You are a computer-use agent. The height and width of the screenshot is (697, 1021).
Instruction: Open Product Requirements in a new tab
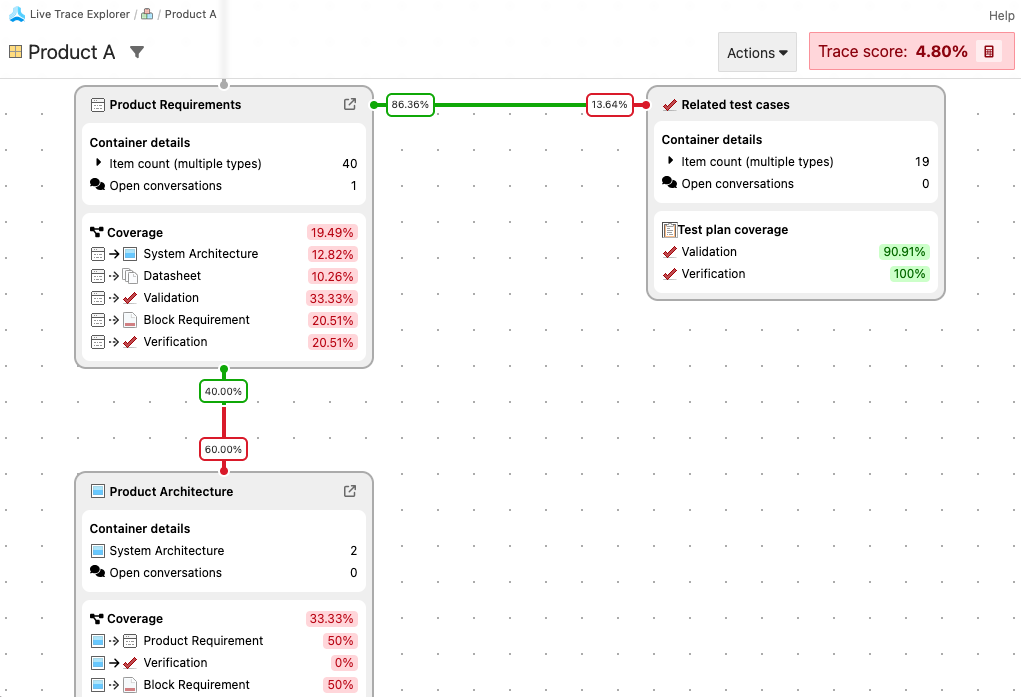click(349, 104)
